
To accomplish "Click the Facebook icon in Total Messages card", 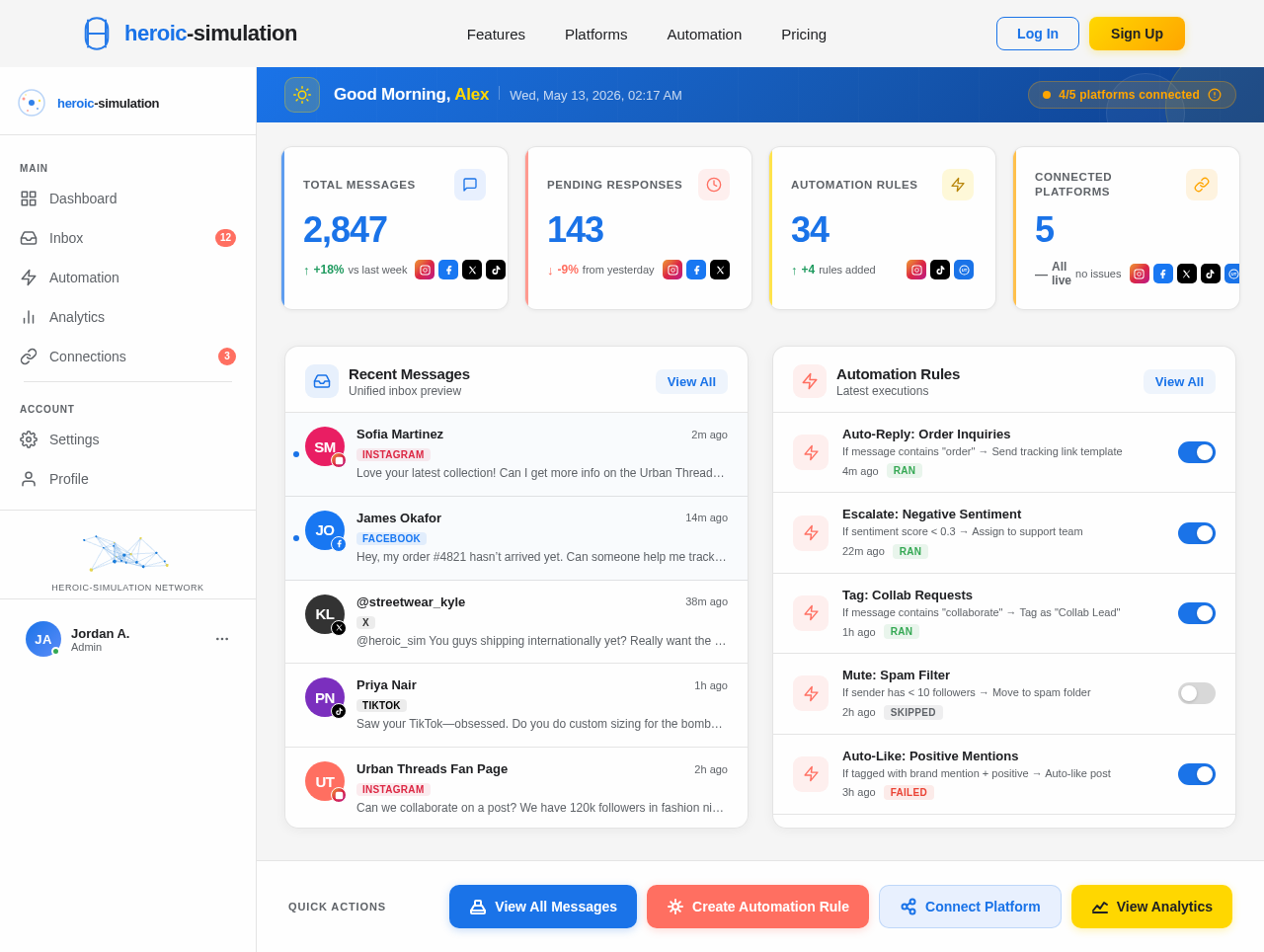I will (x=448, y=270).
